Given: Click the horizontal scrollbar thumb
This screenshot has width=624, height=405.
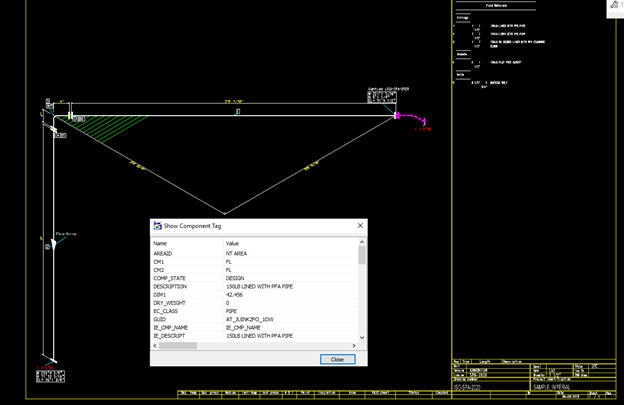Looking at the screenshot, I should 178,346.
